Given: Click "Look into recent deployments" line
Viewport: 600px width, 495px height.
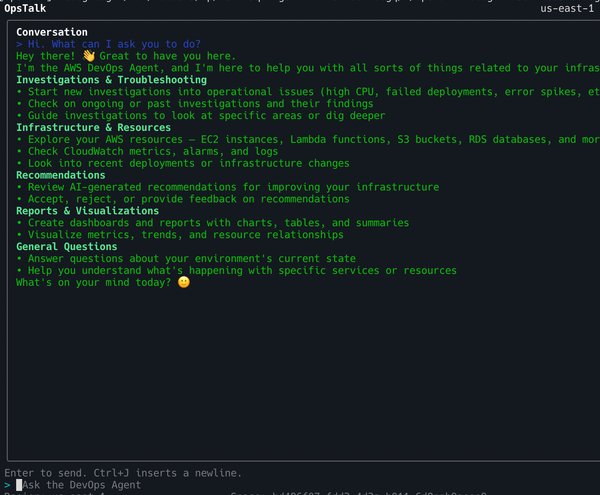Looking at the screenshot, I should tap(183, 163).
